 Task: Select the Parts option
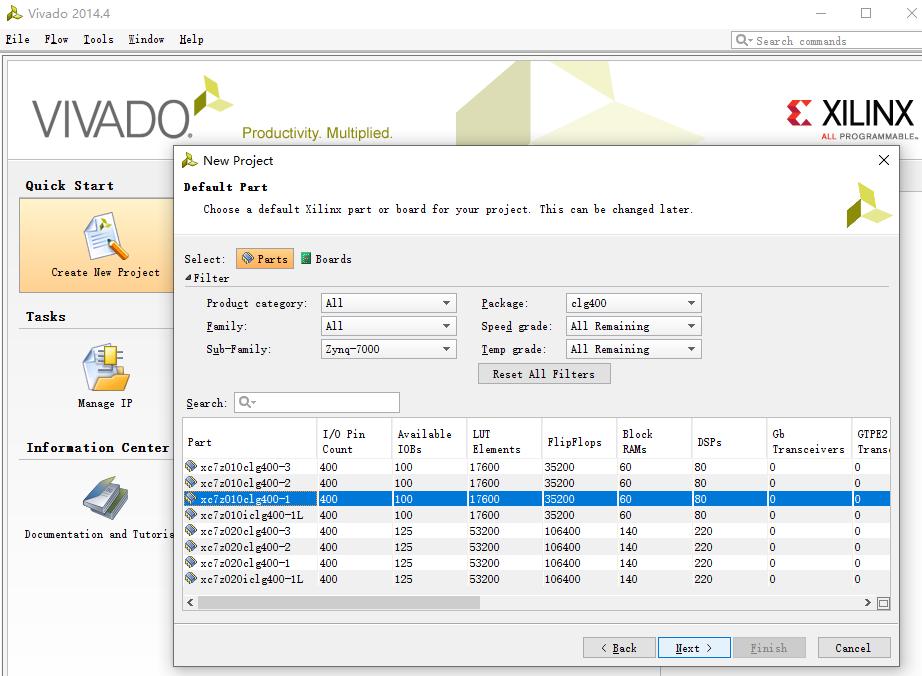point(264,258)
